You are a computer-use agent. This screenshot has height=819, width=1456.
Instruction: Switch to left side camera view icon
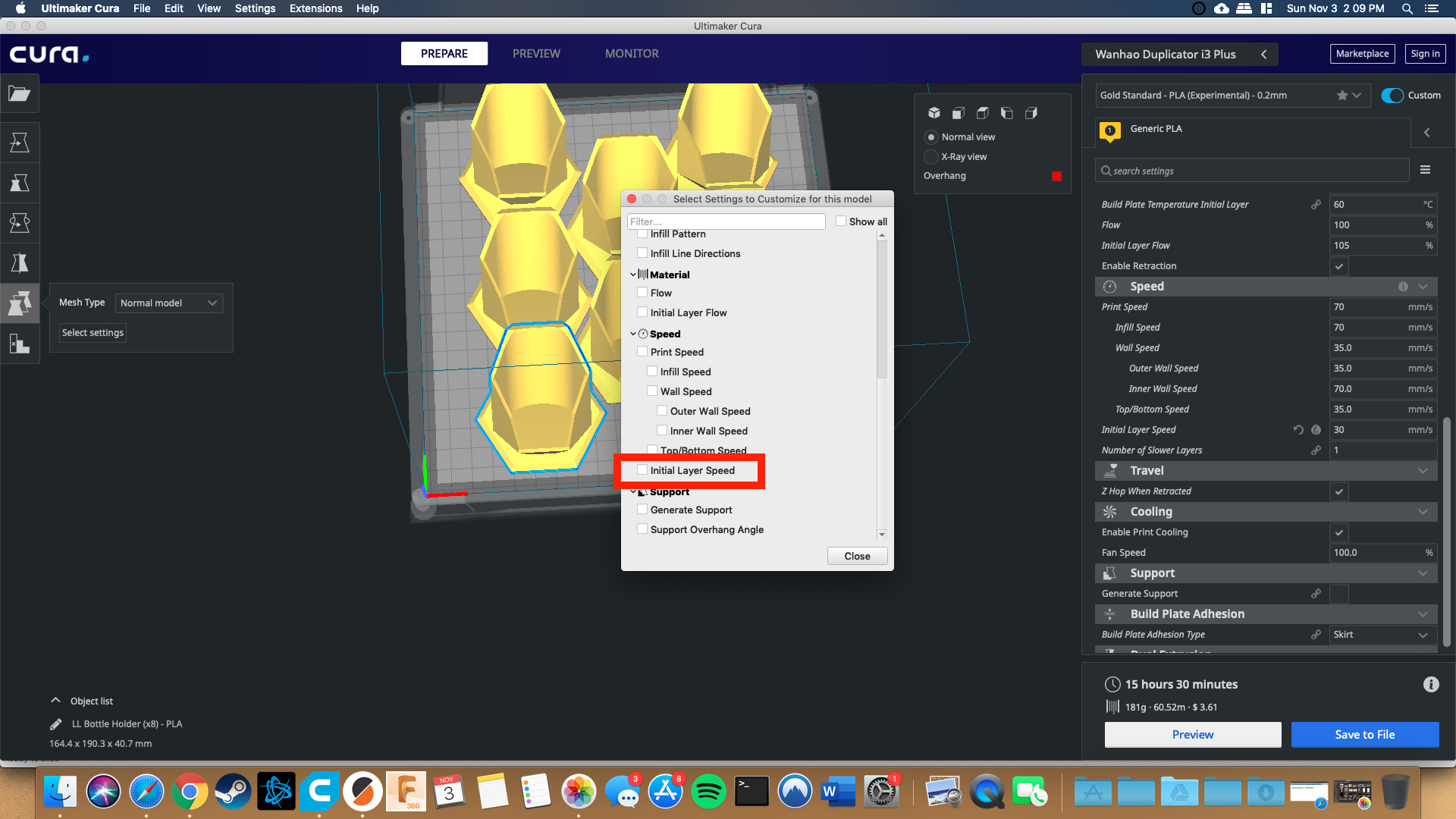pos(1007,113)
